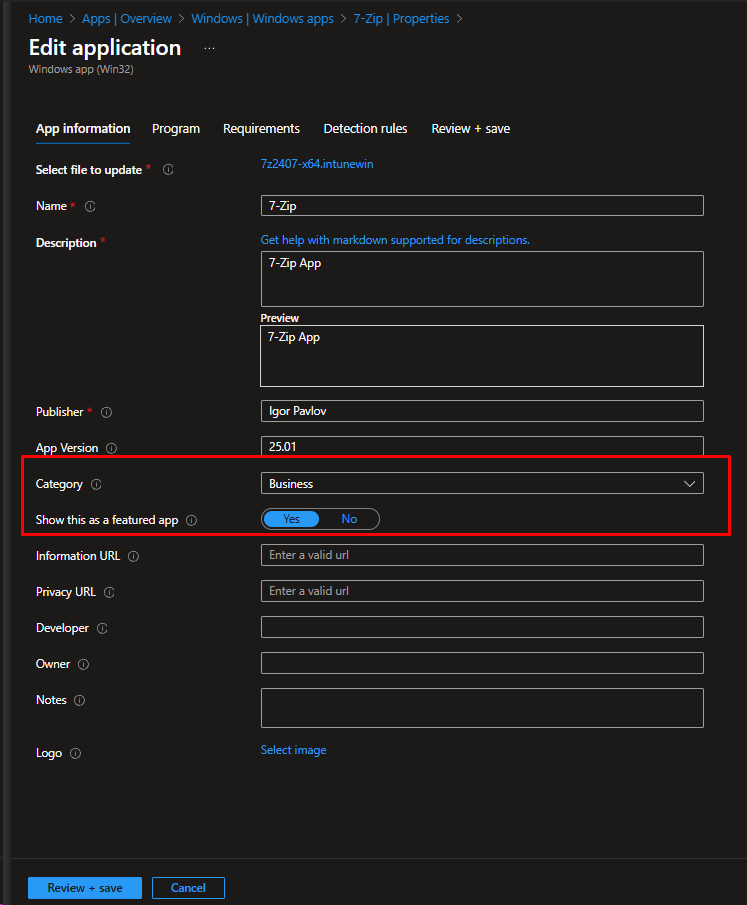
Task: Focus the Privacy URL input field
Action: pos(482,591)
